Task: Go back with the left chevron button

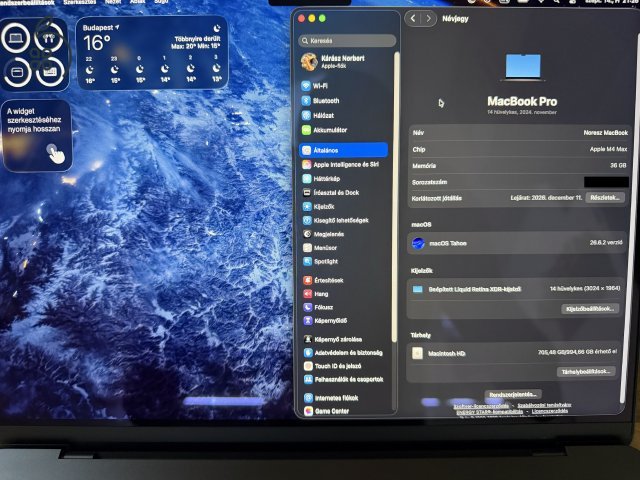Action: click(413, 18)
